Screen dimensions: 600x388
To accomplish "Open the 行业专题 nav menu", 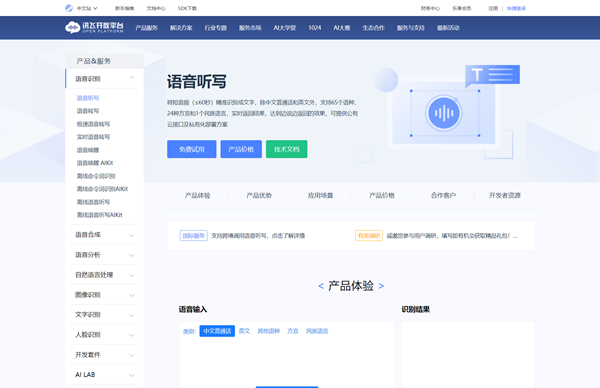I will tap(216, 28).
